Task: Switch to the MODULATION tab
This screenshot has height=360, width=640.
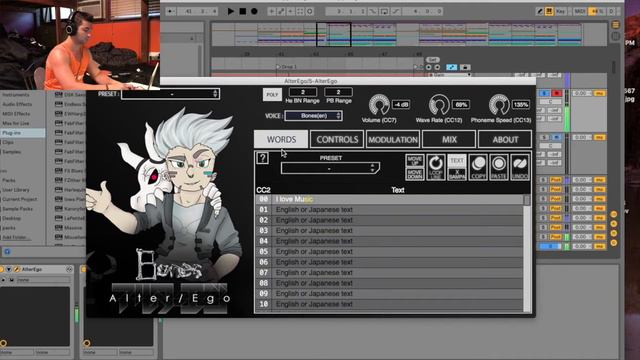Action: coord(393,139)
